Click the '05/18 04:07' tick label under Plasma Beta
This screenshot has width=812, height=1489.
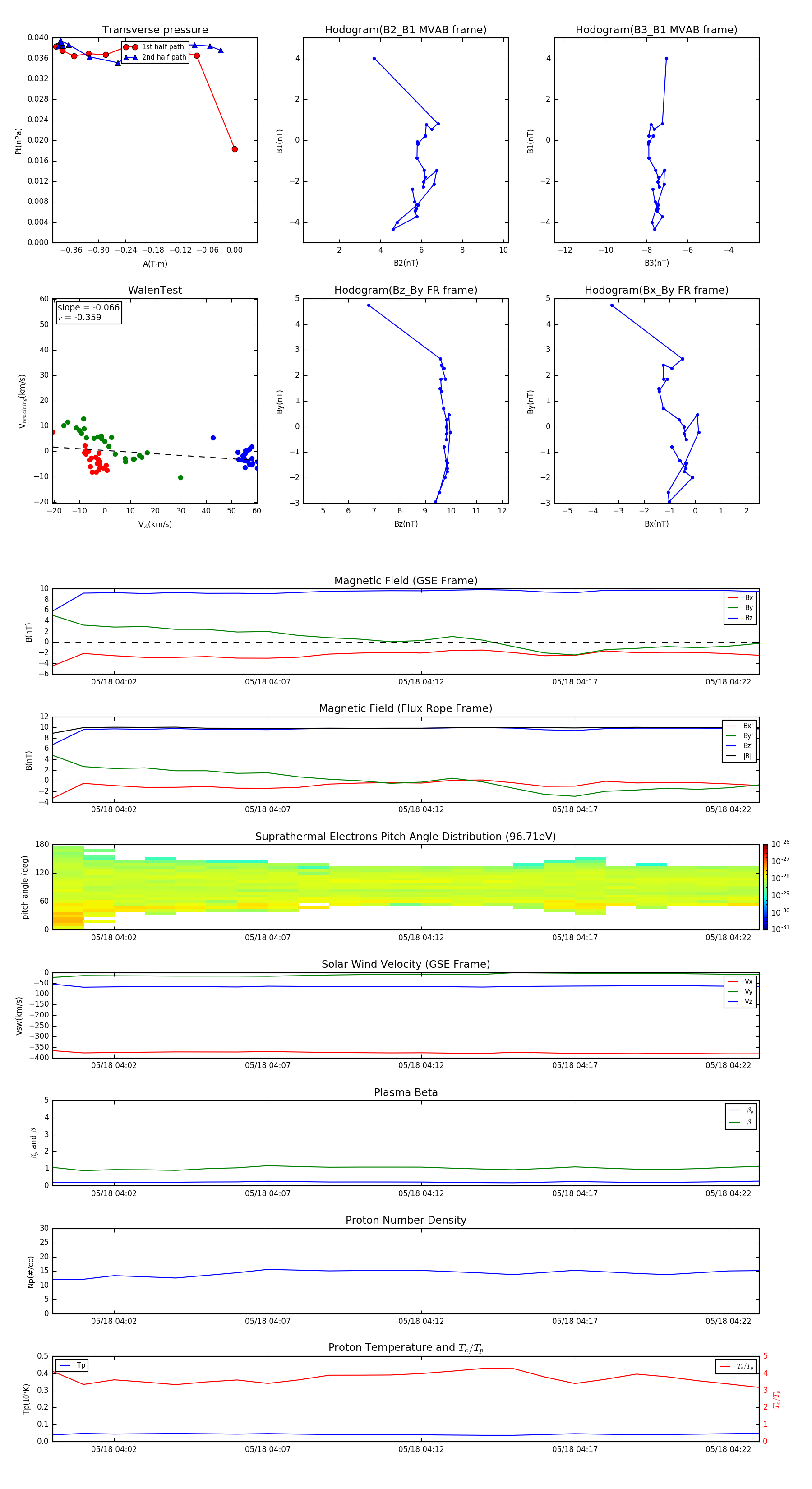coord(268,1193)
